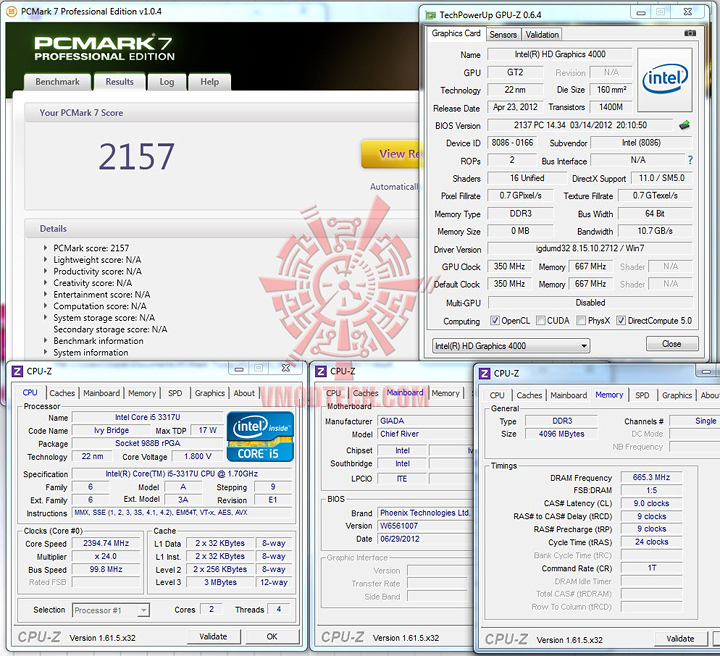Click the GPU-Z screenshot camera icon
Viewport: 720px width, 656px height.
pos(690,34)
